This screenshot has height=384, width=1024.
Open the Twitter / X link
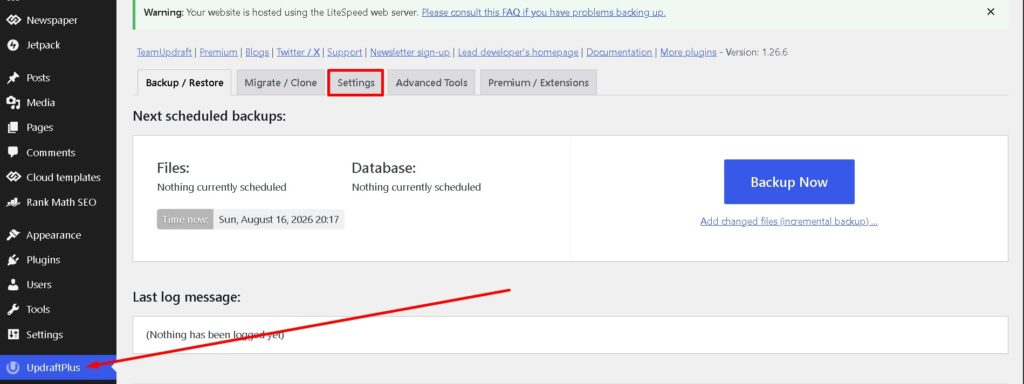tap(298, 52)
